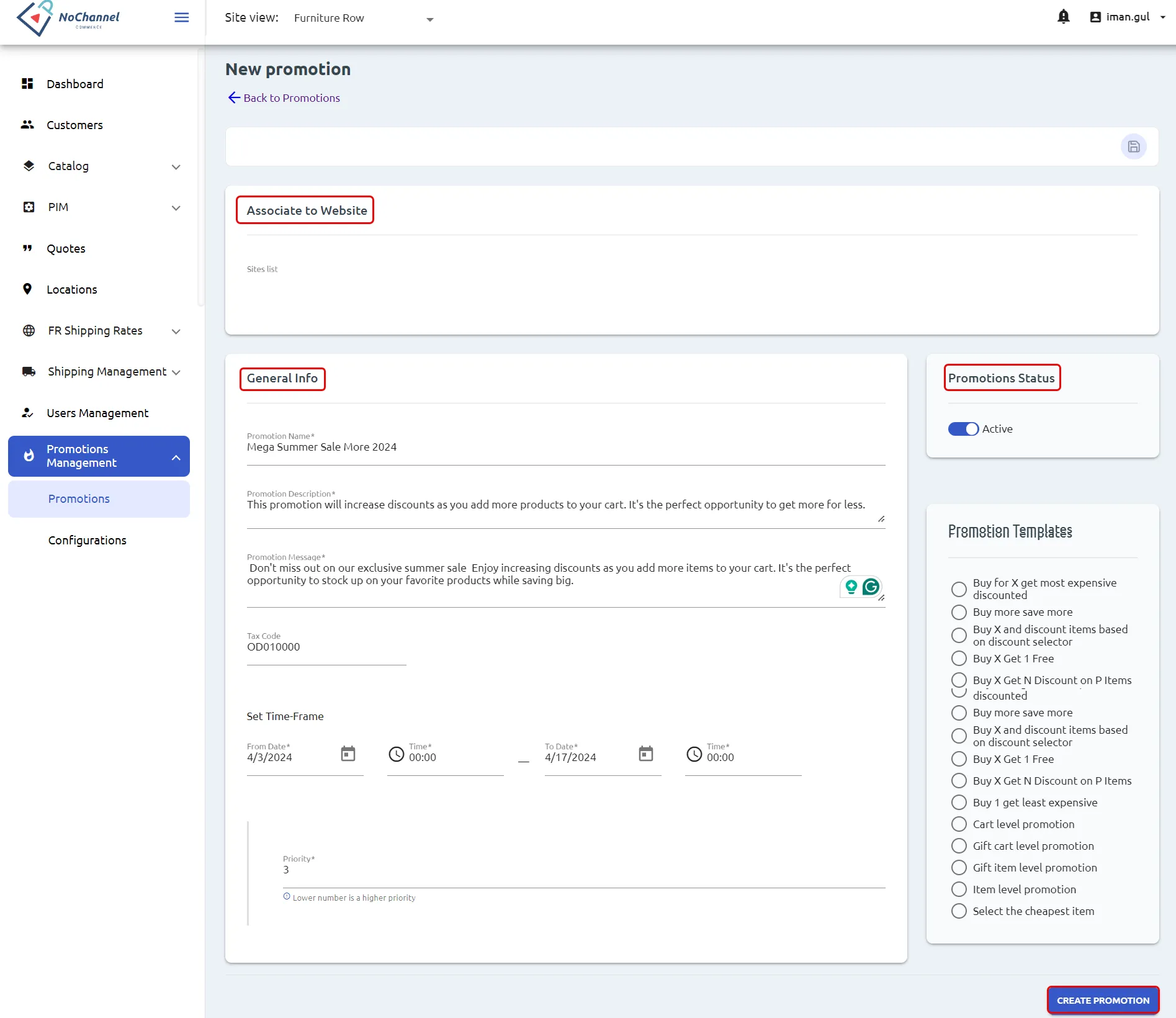Select Cart level promotion template
The width and height of the screenshot is (1176, 1018).
pos(959,824)
